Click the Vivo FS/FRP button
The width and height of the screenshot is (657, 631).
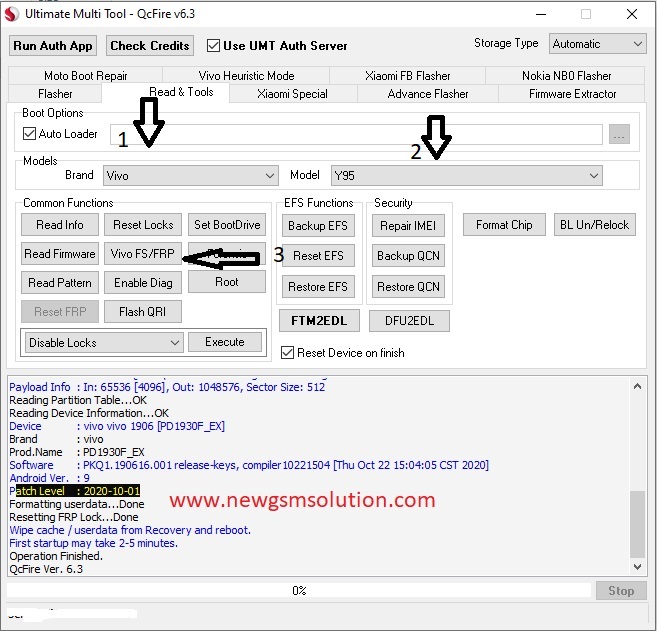pos(143,253)
